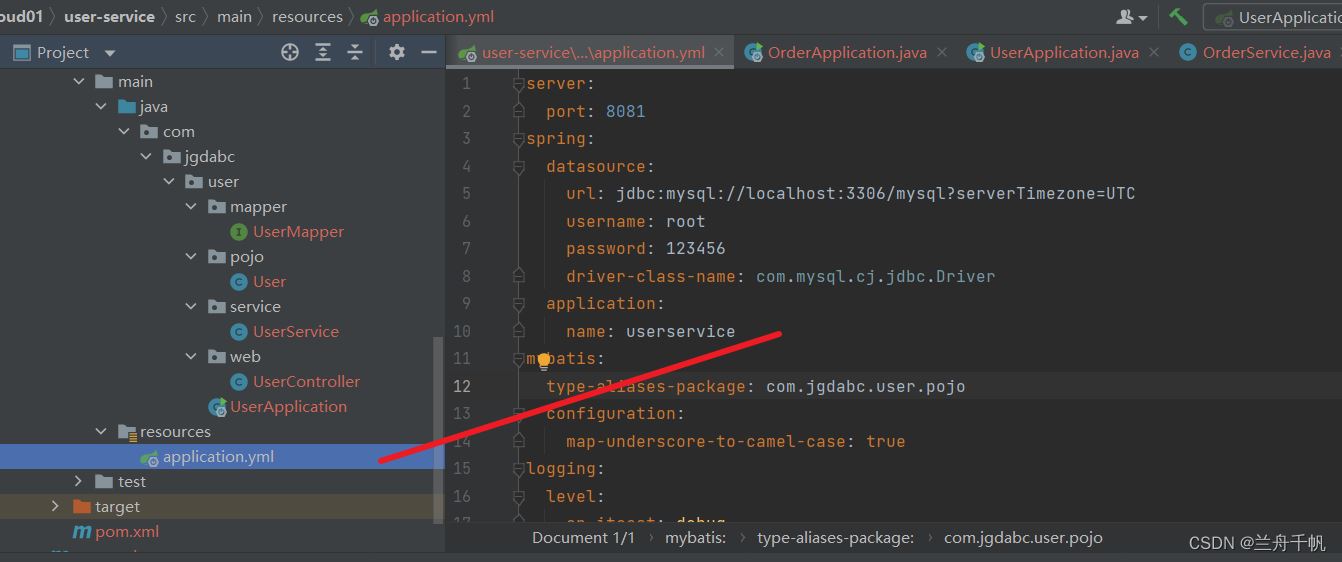This screenshot has width=1342, height=562.
Task: Collapse the com package
Action: pos(124,132)
